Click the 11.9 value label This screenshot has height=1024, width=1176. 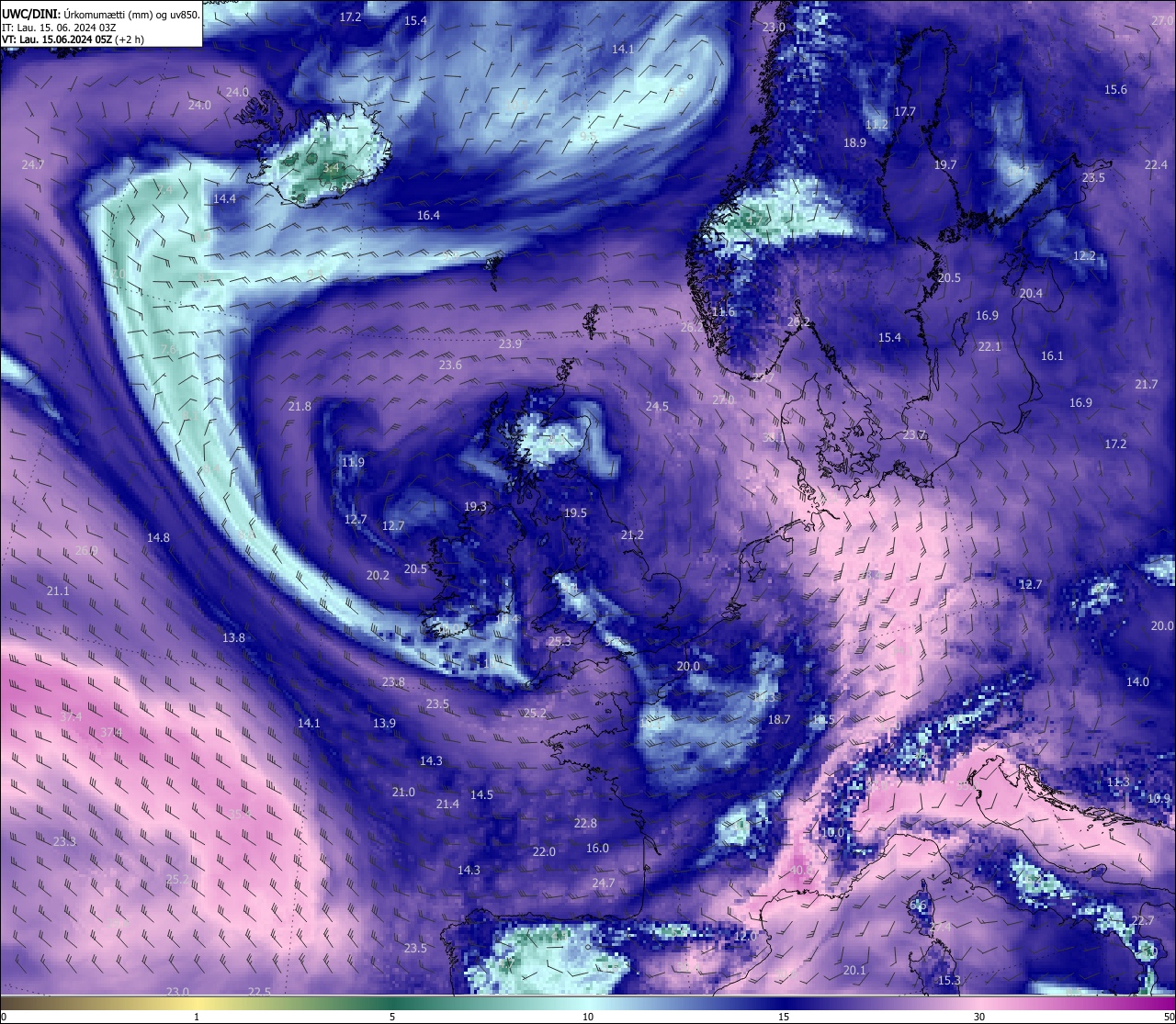353,463
